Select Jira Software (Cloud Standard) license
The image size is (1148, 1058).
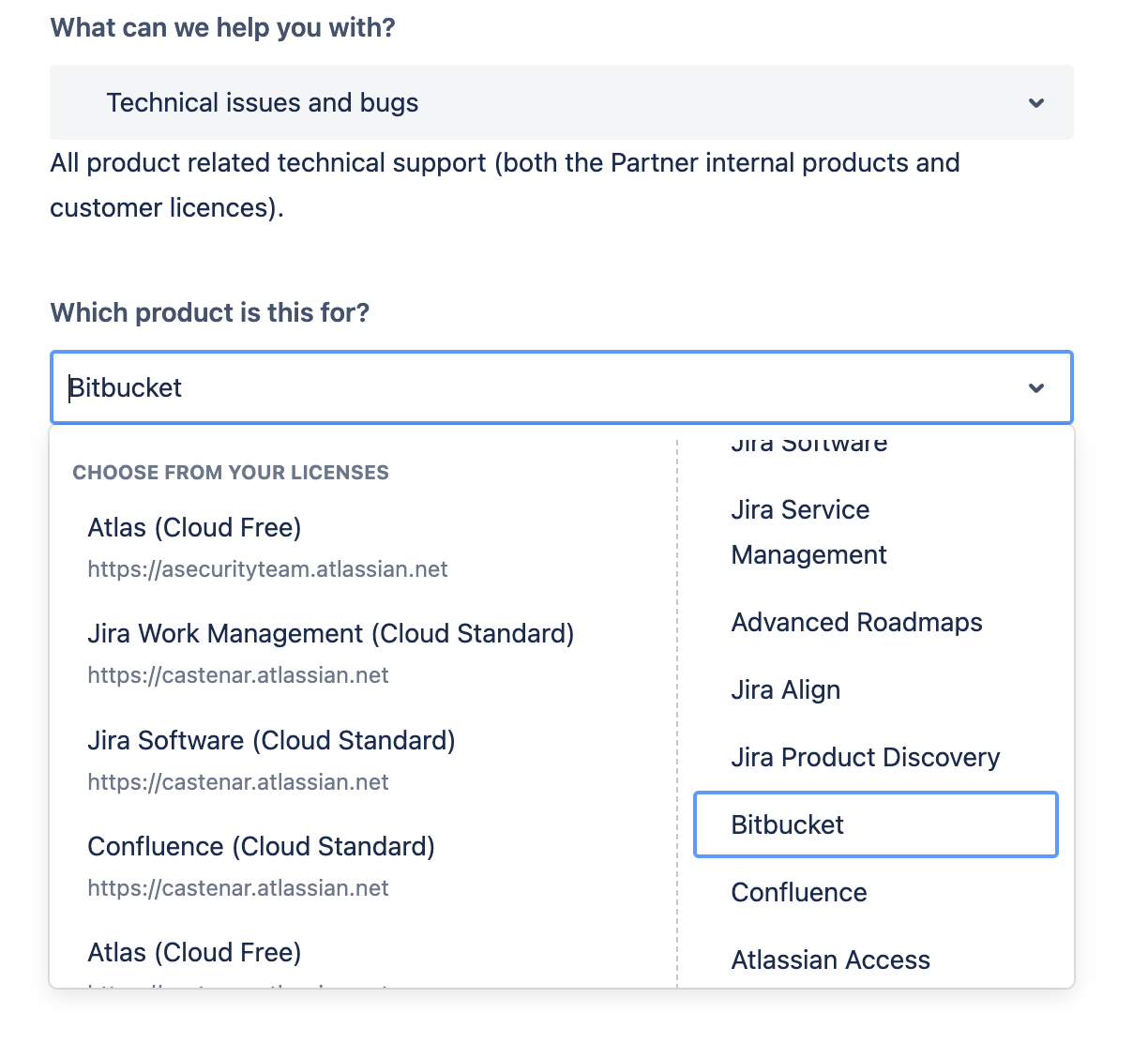271,741
